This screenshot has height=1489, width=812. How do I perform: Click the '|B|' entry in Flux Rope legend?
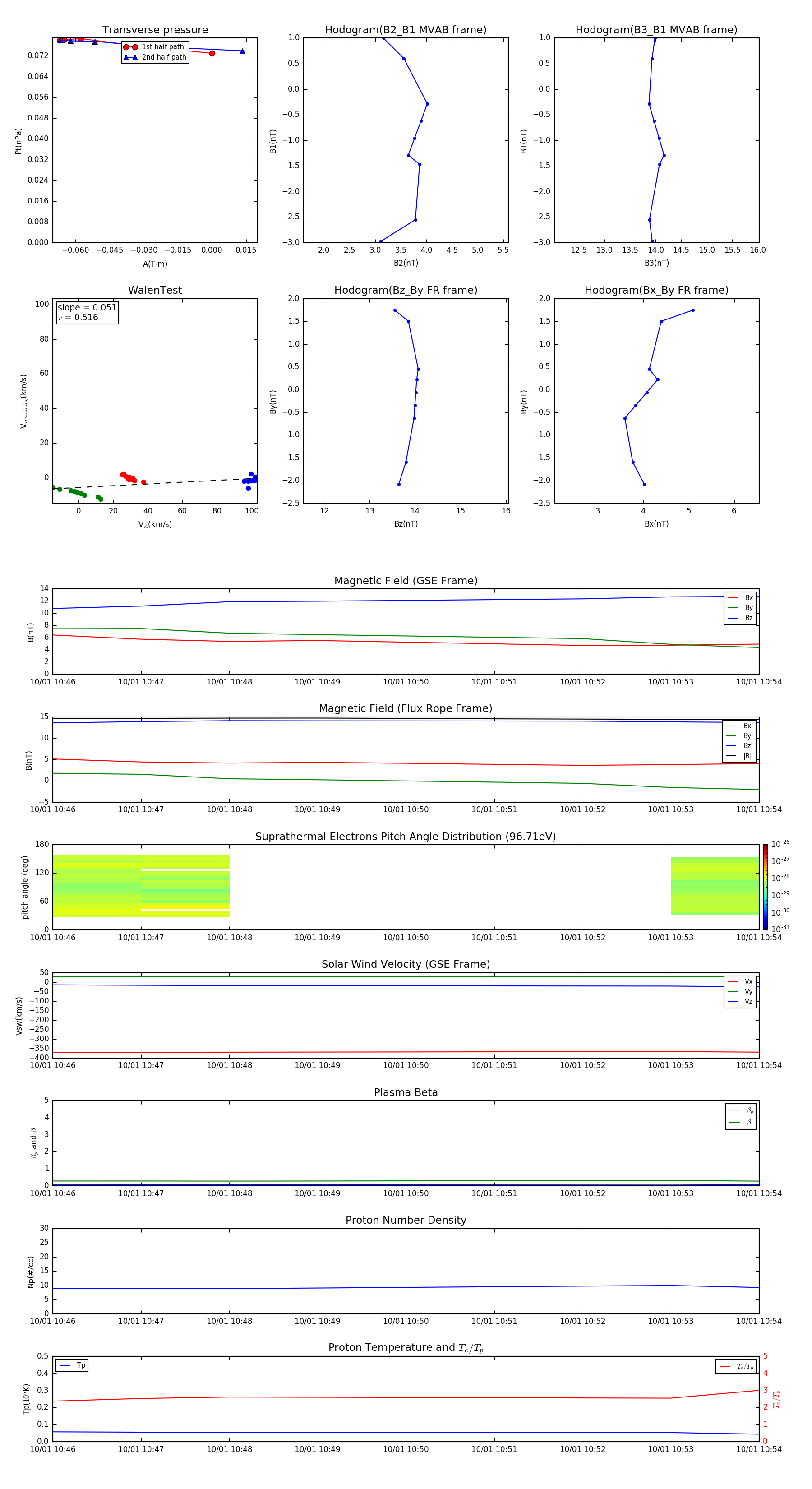click(x=739, y=756)
